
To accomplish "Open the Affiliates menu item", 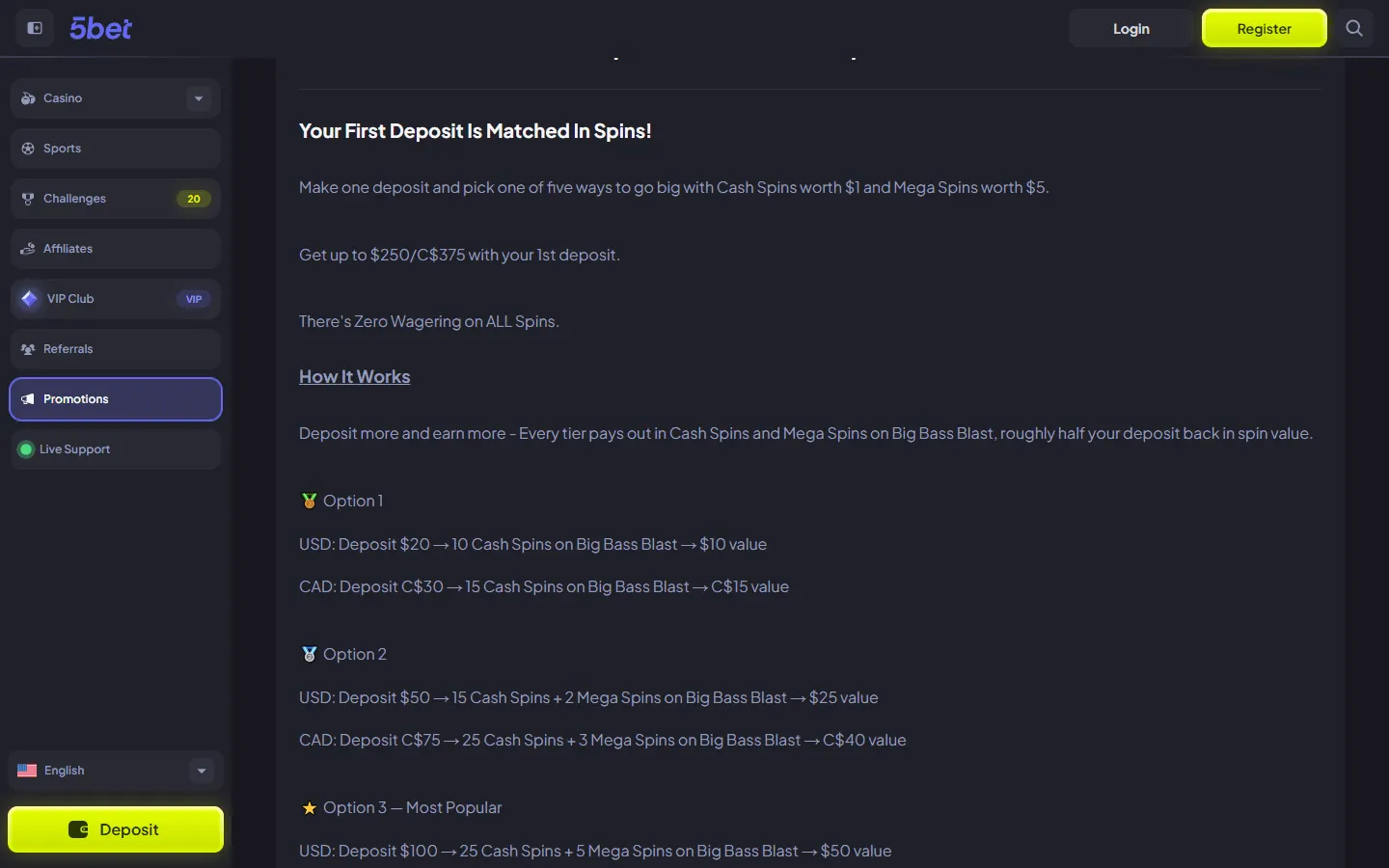I will (116, 249).
